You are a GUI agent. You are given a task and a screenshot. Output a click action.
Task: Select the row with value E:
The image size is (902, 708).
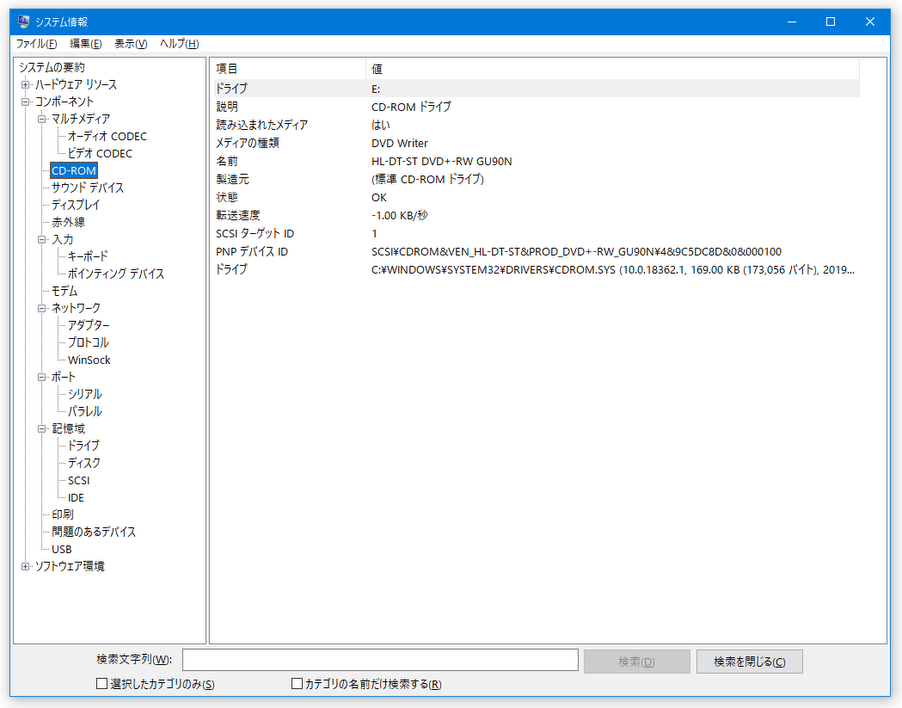click(x=536, y=89)
